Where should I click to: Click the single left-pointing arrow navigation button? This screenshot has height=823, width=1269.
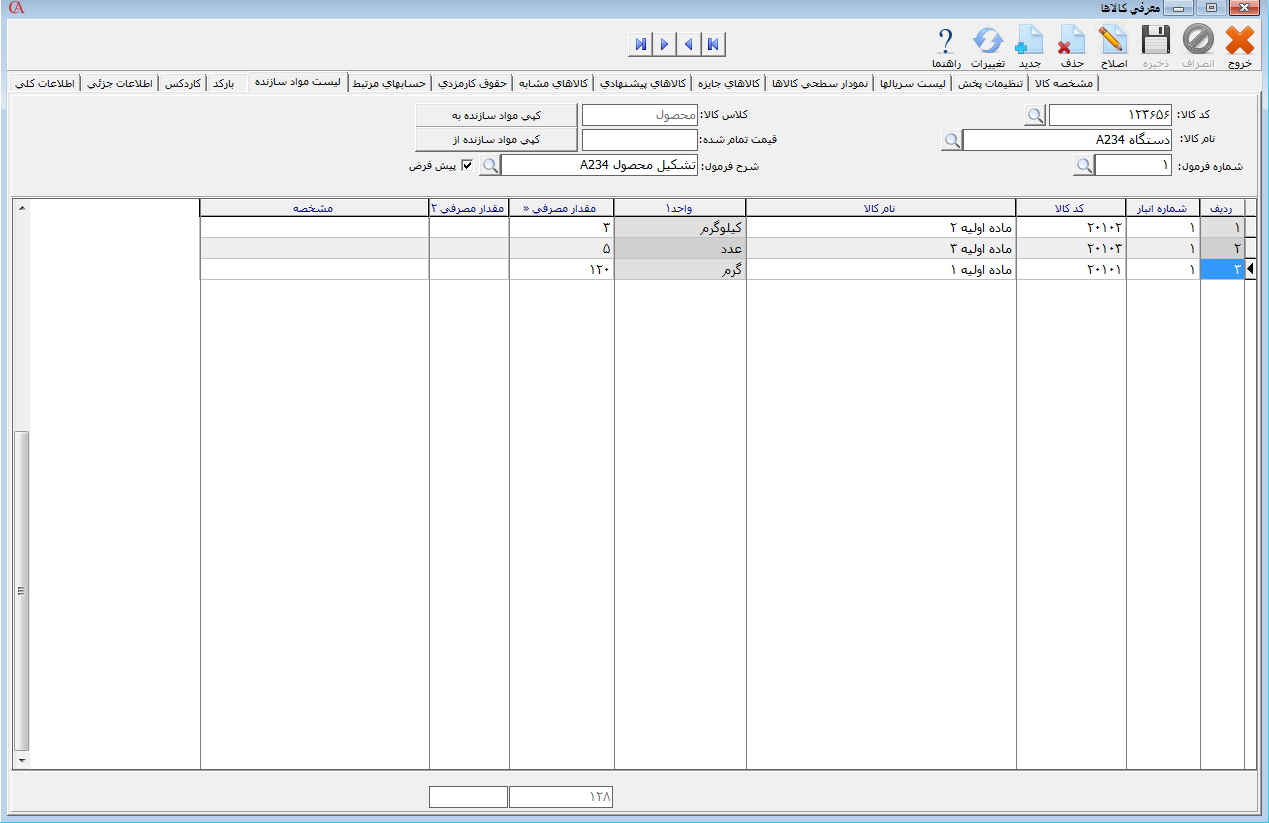pos(688,44)
